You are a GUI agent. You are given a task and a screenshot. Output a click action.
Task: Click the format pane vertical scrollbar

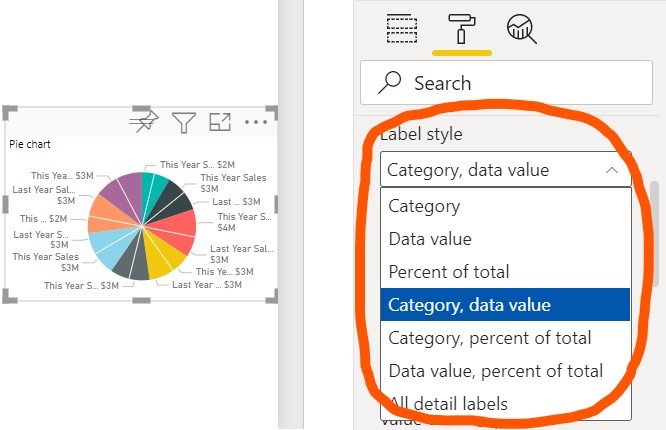click(655, 234)
